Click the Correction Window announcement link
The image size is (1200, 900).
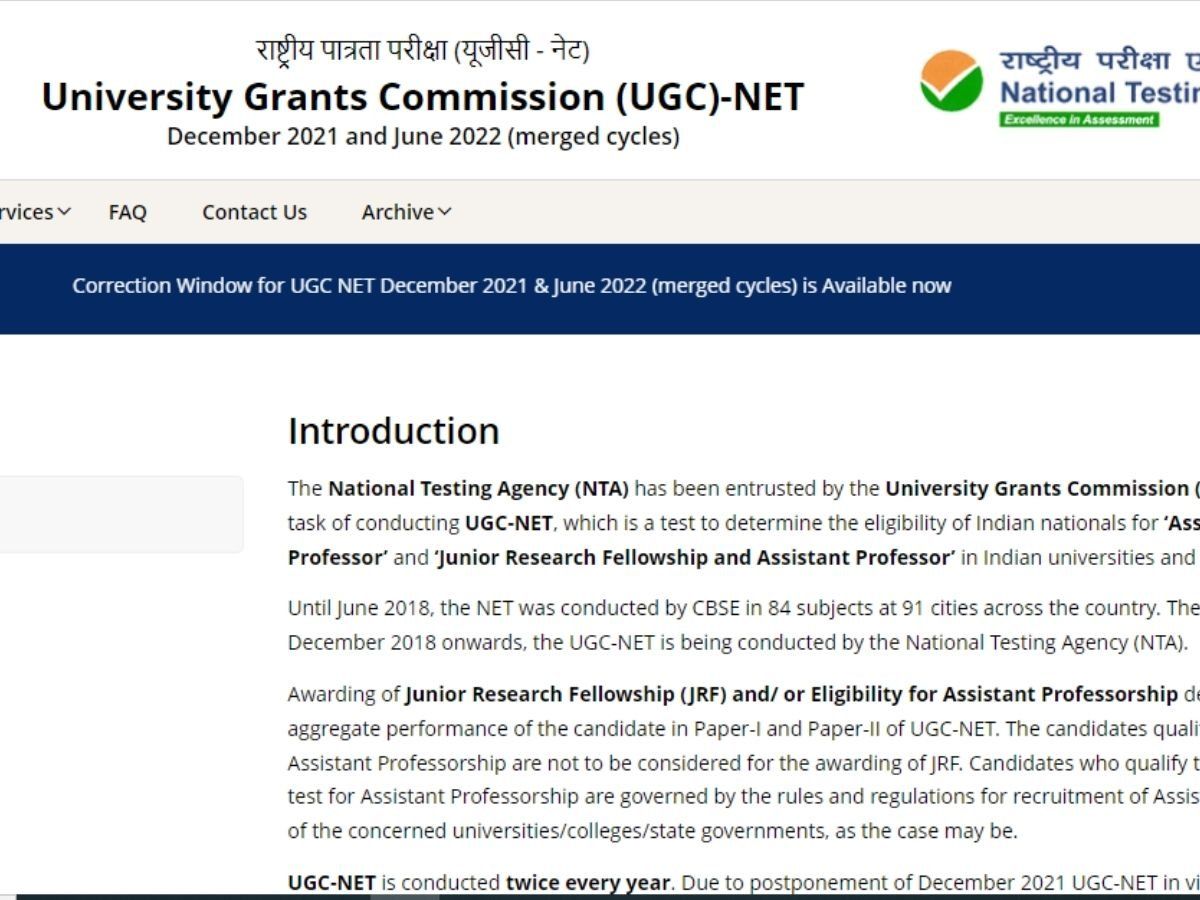(x=510, y=286)
